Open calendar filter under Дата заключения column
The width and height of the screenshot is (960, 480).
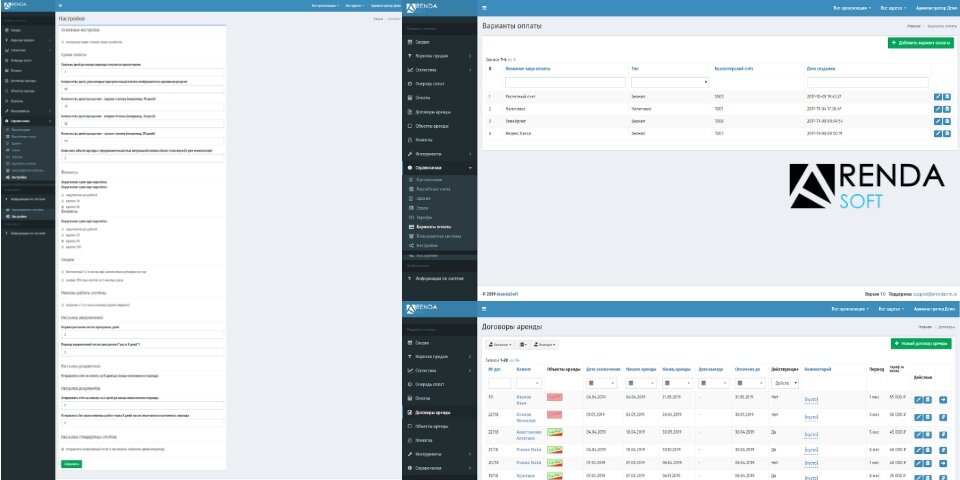click(601, 383)
